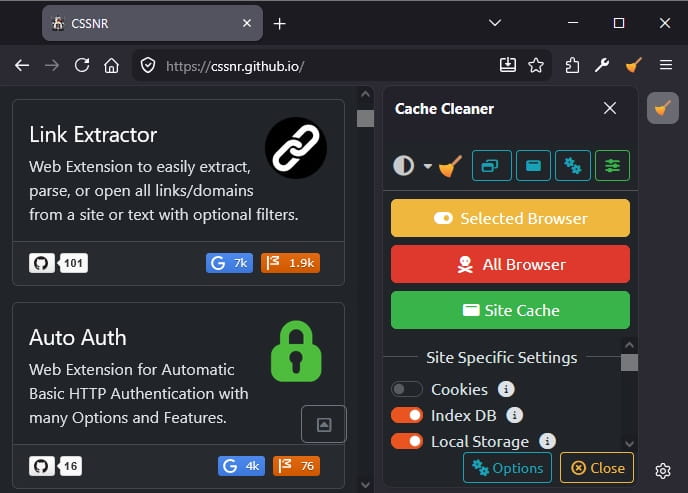688x493 pixels.
Task: Click the page scrollbar thumb
Action: [x=365, y=118]
